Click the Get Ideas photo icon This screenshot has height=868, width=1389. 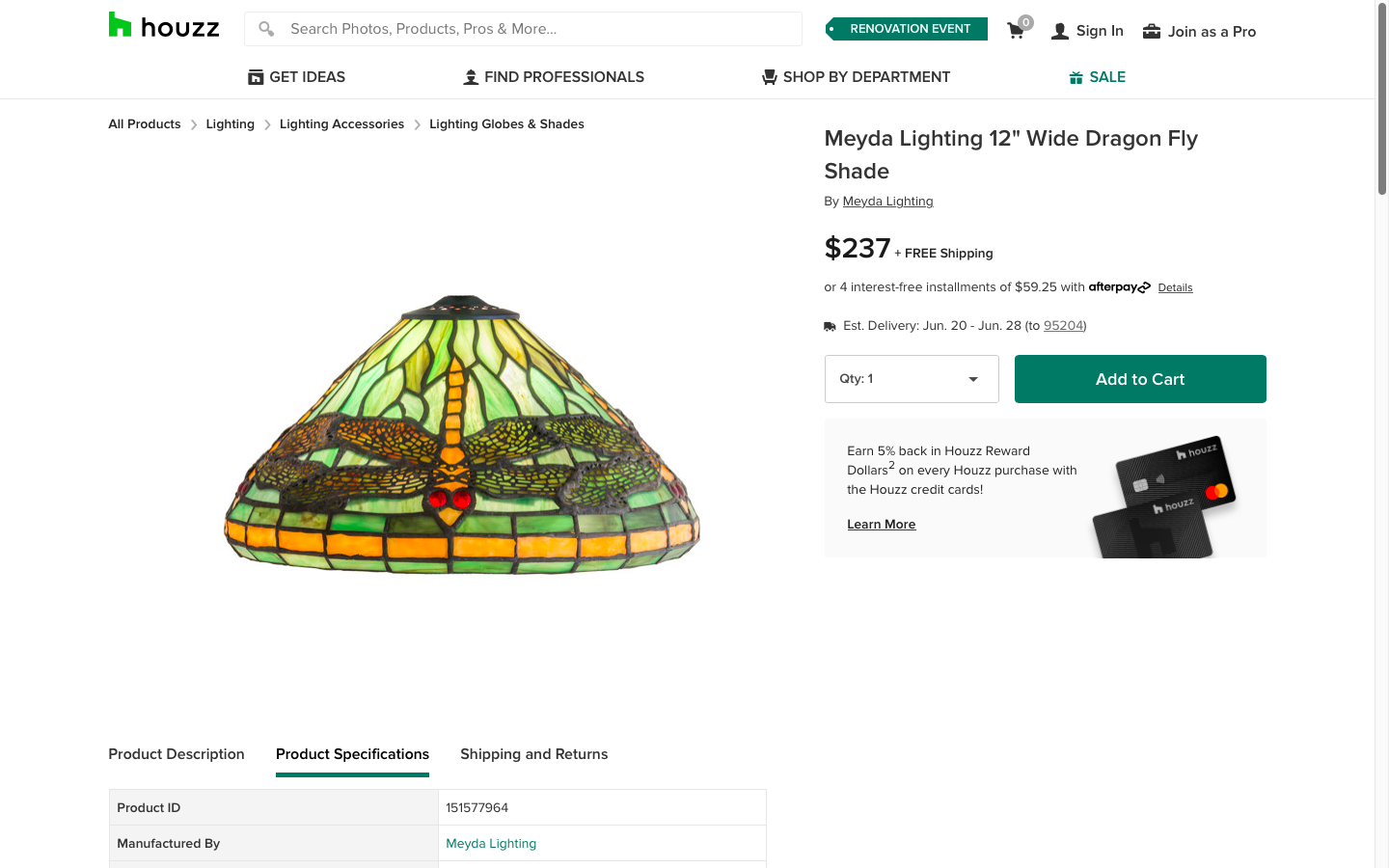point(256,77)
